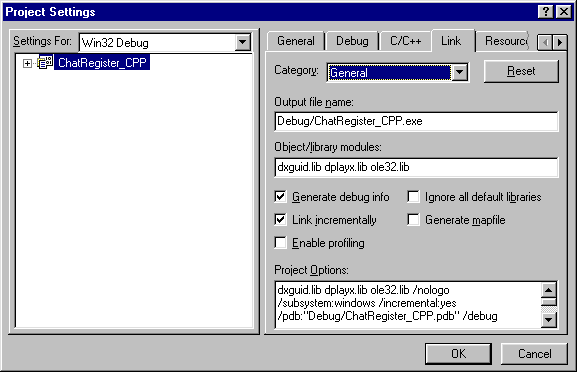Click OK to apply settings

coord(459,354)
